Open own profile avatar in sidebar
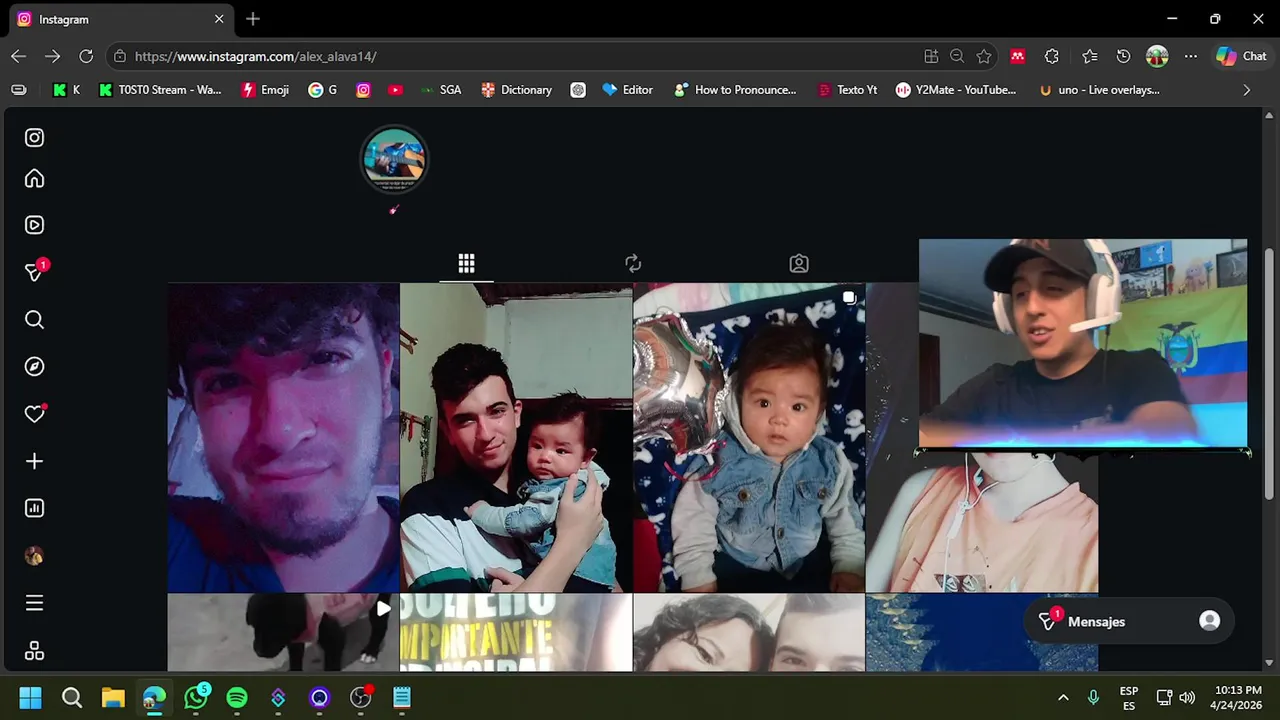 [x=34, y=556]
